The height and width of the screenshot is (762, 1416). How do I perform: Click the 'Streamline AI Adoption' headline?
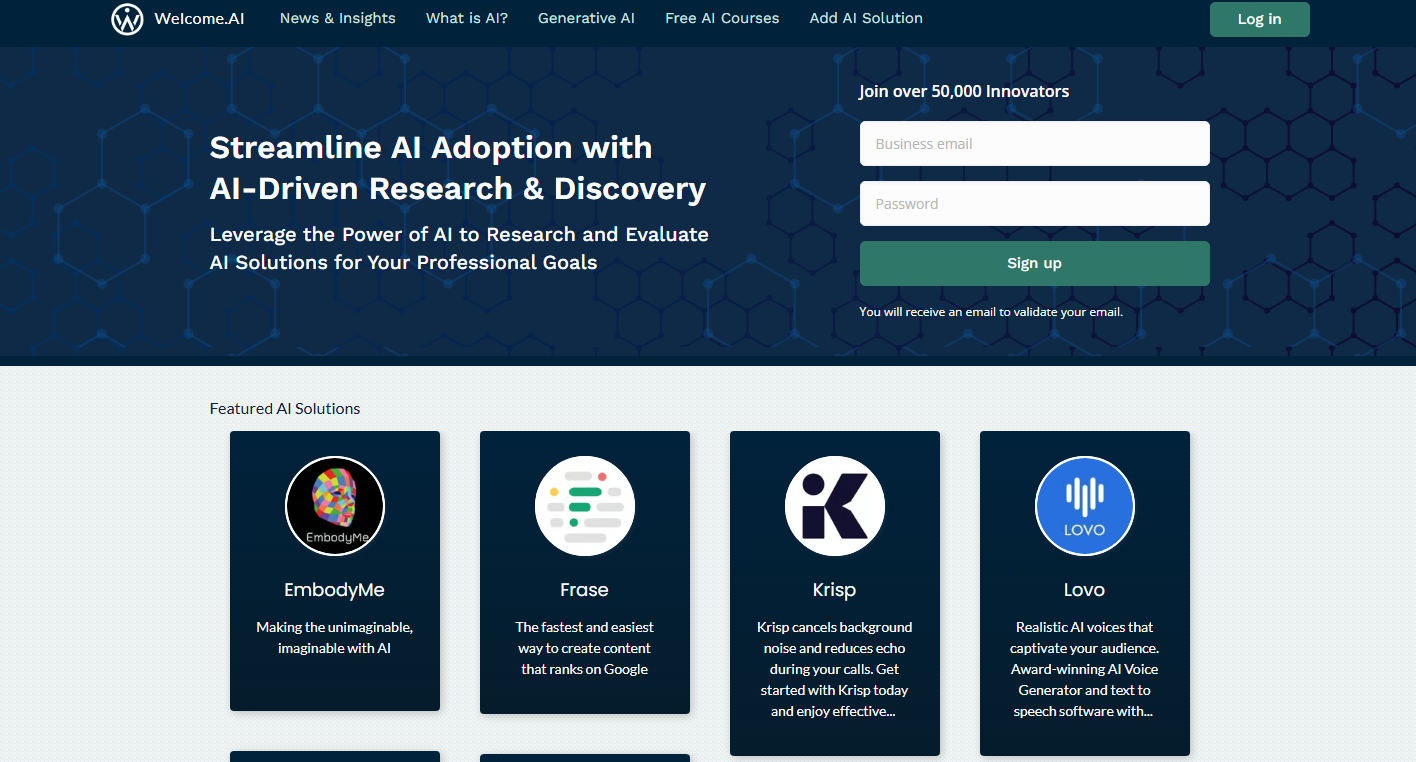pyautogui.click(x=458, y=168)
